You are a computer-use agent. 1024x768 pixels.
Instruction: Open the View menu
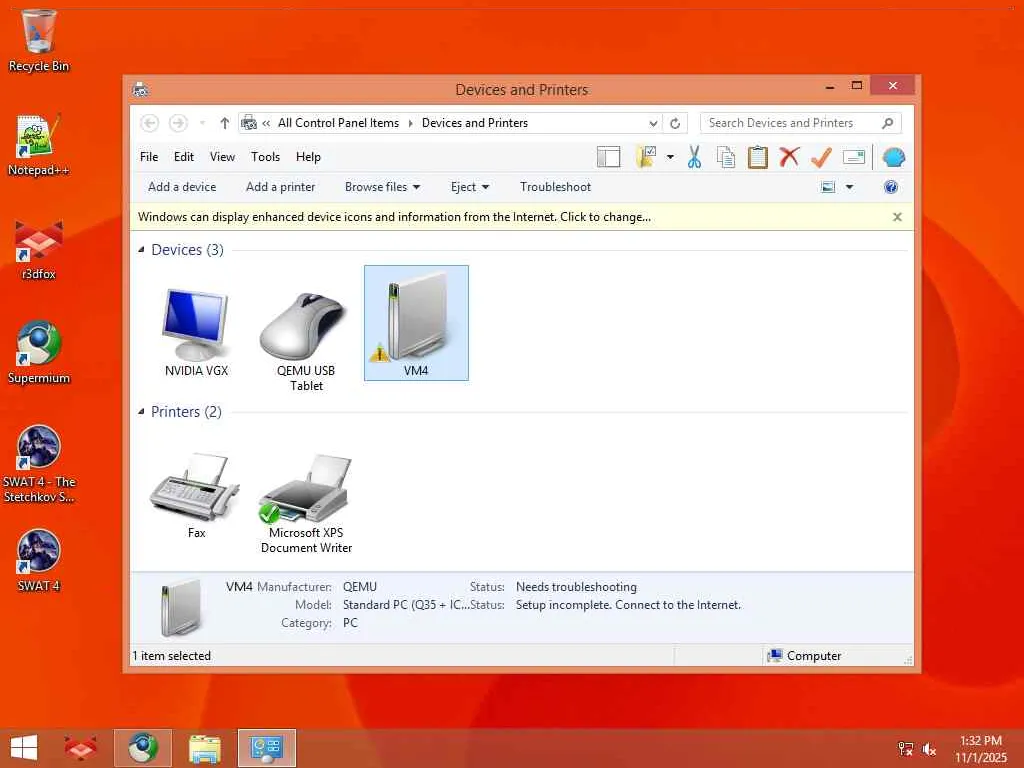pyautogui.click(x=222, y=157)
